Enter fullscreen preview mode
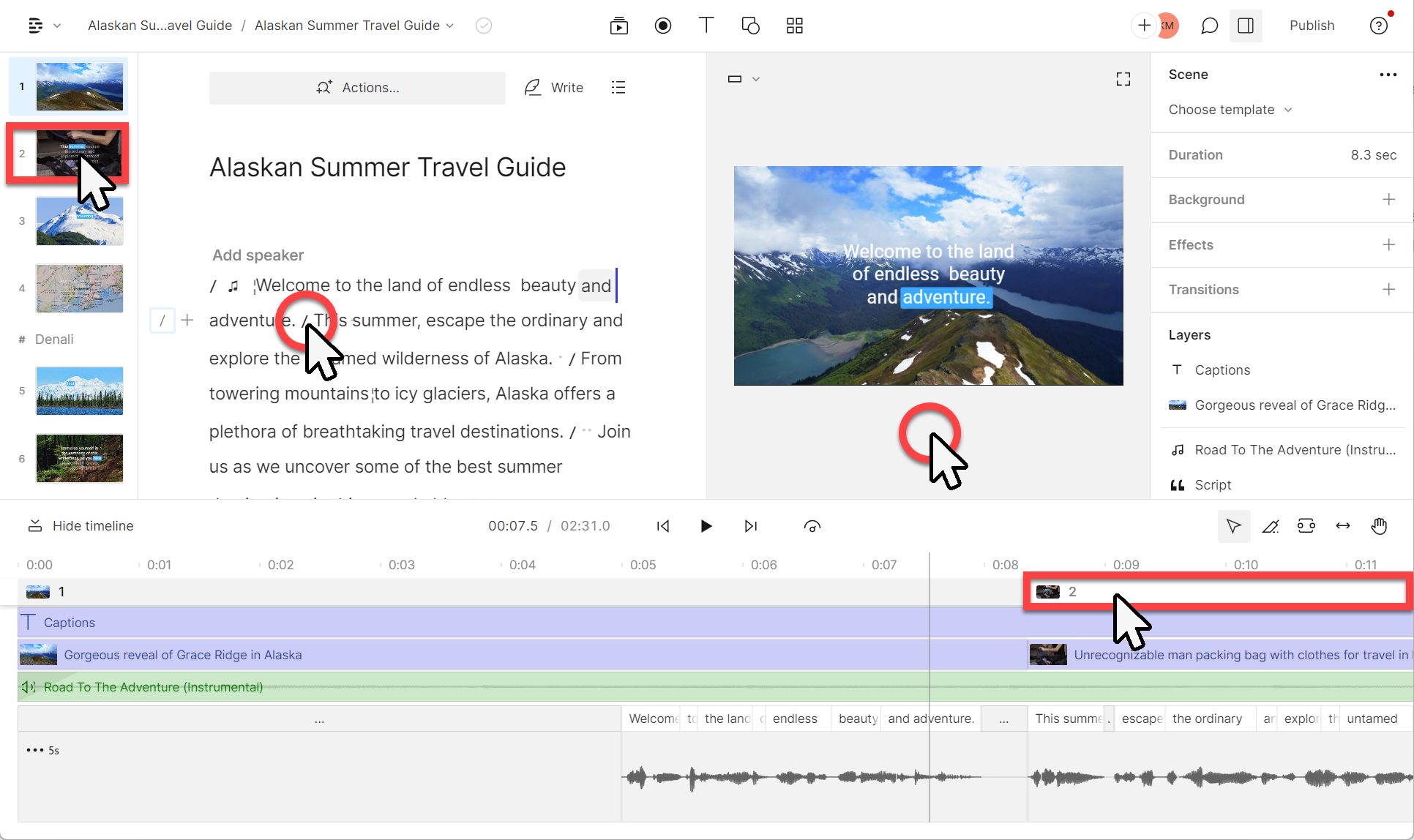This screenshot has height=840, width=1414. coord(1123,79)
